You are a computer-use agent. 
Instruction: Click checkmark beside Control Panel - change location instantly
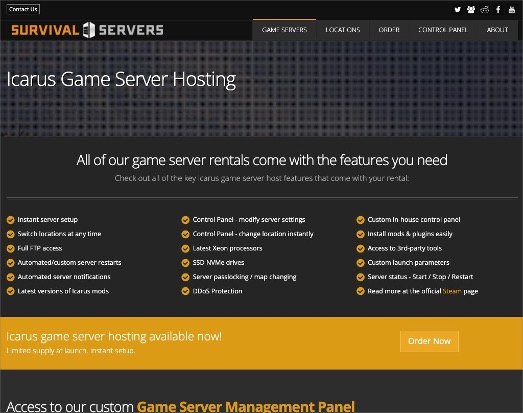click(x=185, y=234)
